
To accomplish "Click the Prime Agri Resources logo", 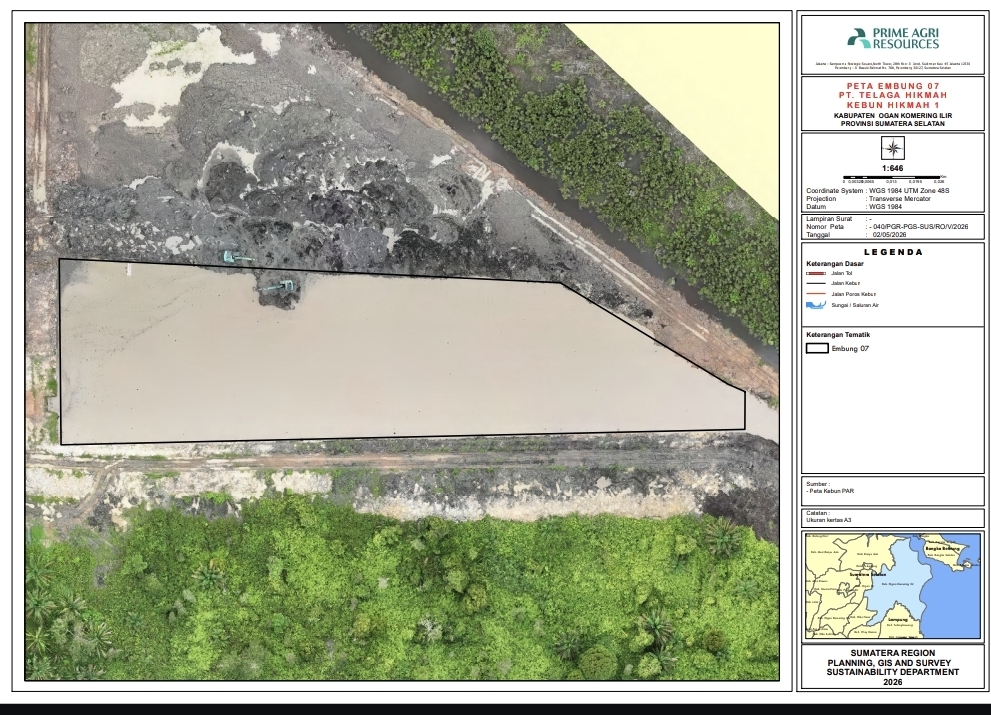I will (893, 39).
